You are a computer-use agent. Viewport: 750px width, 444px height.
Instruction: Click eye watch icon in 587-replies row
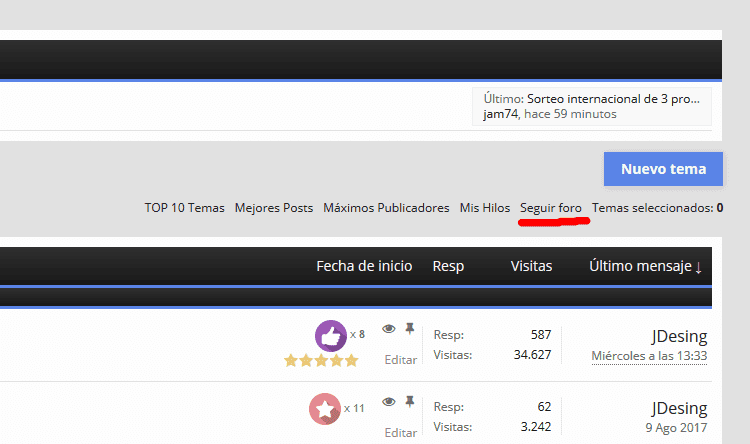point(389,329)
